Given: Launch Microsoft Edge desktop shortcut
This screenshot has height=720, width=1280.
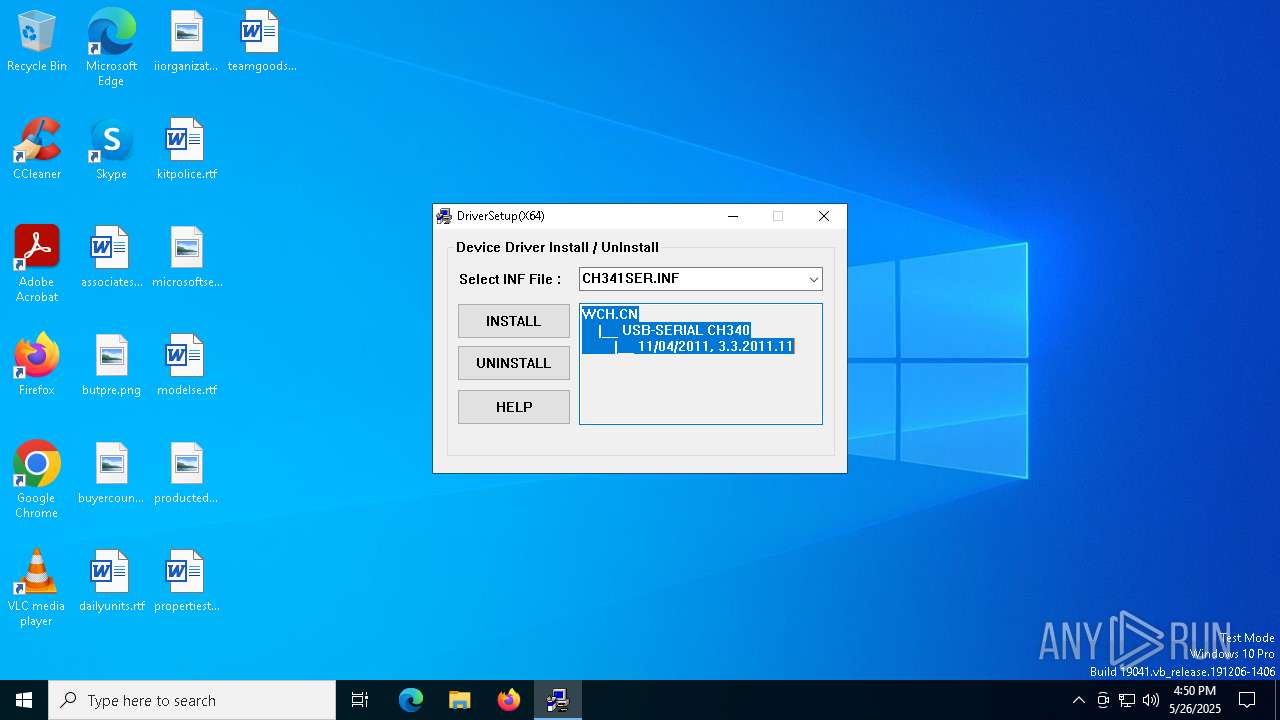Looking at the screenshot, I should [x=111, y=48].
